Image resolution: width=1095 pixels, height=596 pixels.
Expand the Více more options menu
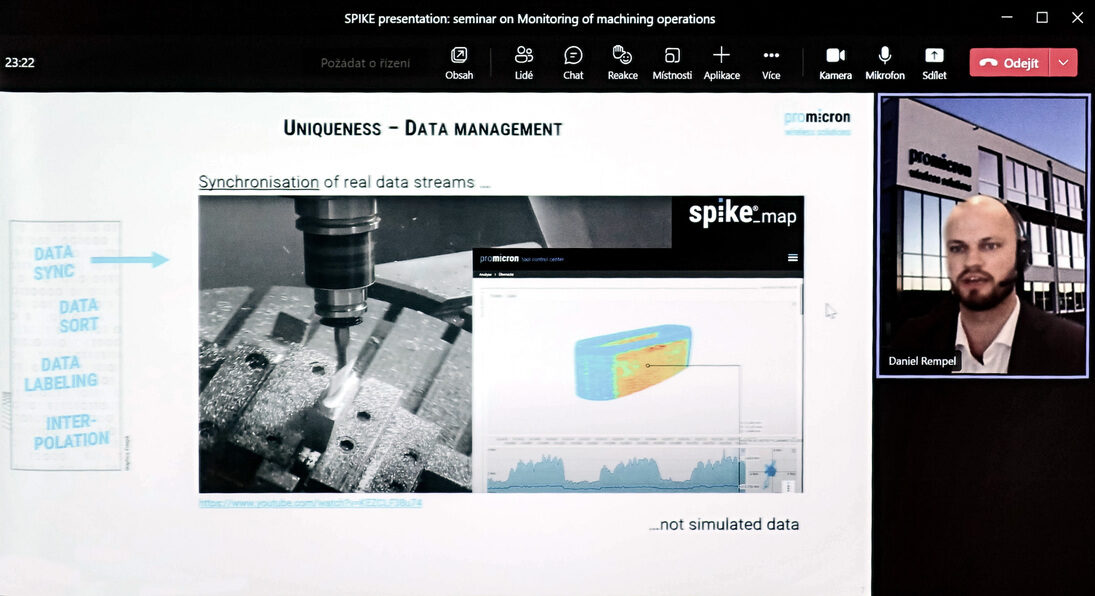(771, 62)
